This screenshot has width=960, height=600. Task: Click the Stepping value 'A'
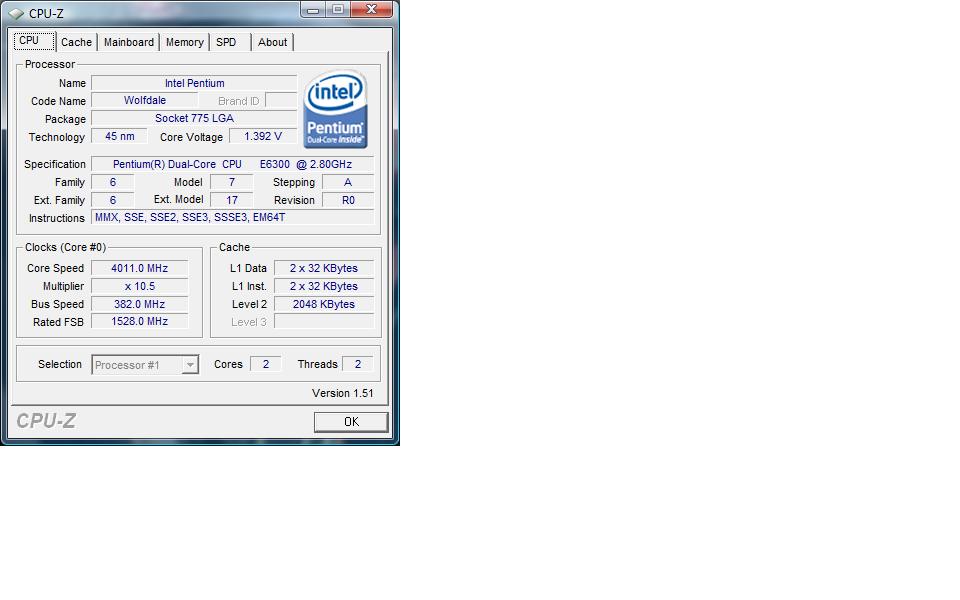click(x=348, y=182)
